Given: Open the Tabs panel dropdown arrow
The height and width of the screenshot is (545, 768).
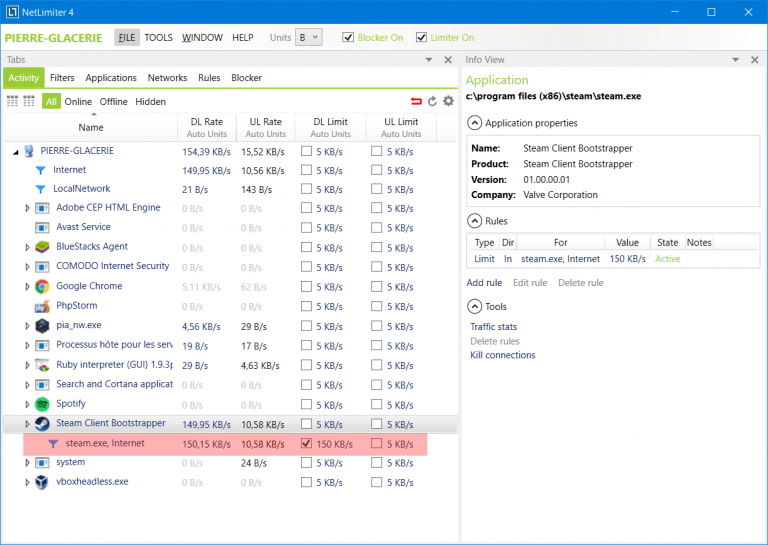Looking at the screenshot, I should tap(429, 60).
